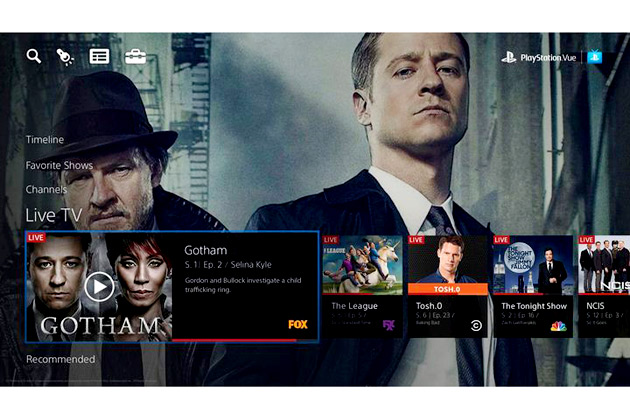
Task: Open The League show thumbnail
Action: [362, 265]
